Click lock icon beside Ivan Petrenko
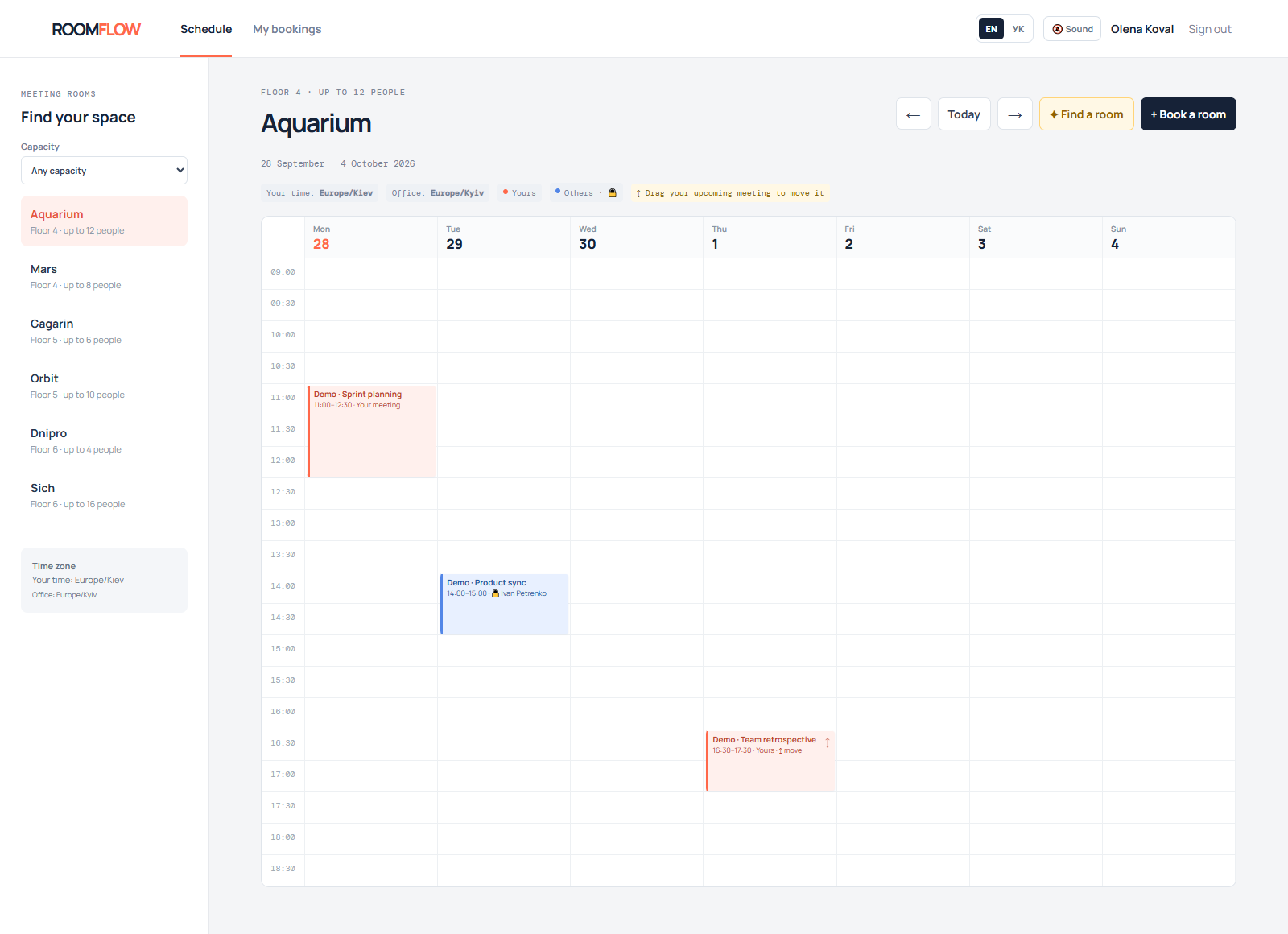Image resolution: width=1288 pixels, height=934 pixels. (x=495, y=593)
